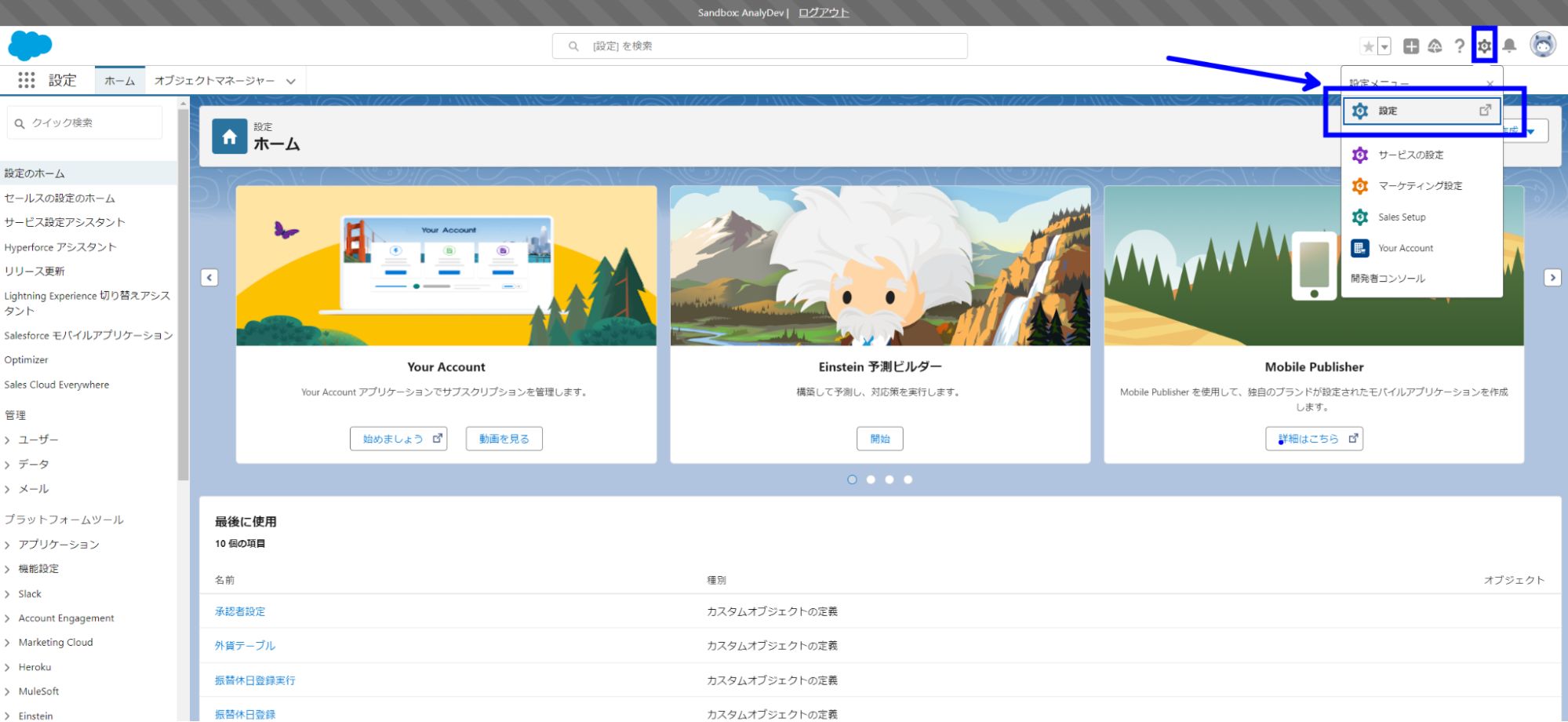Image resolution: width=1568 pixels, height=722 pixels.
Task: Open the favorites list dropdown arrow
Action: [x=1385, y=46]
